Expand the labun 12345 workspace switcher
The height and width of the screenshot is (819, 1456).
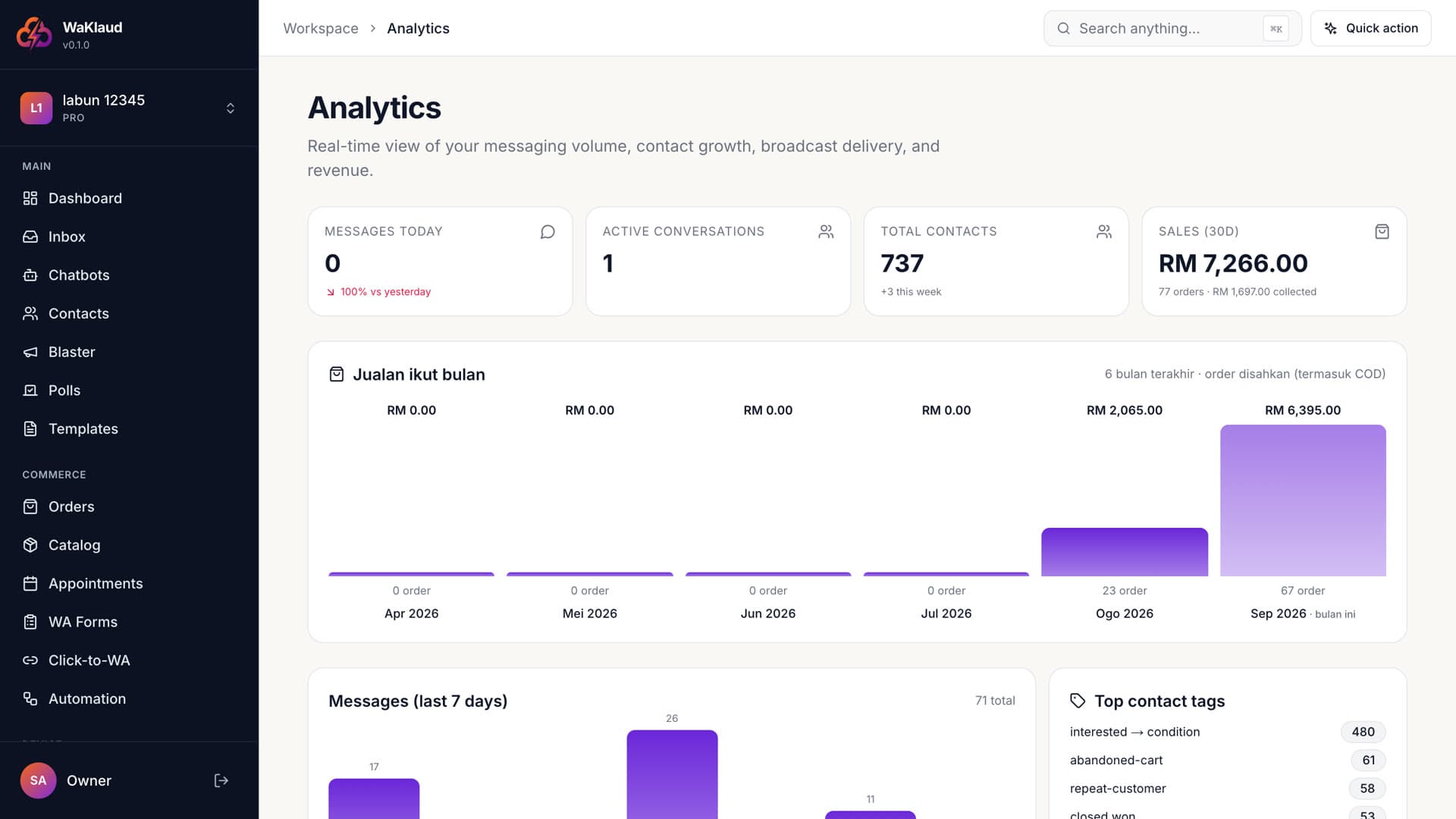(x=129, y=108)
